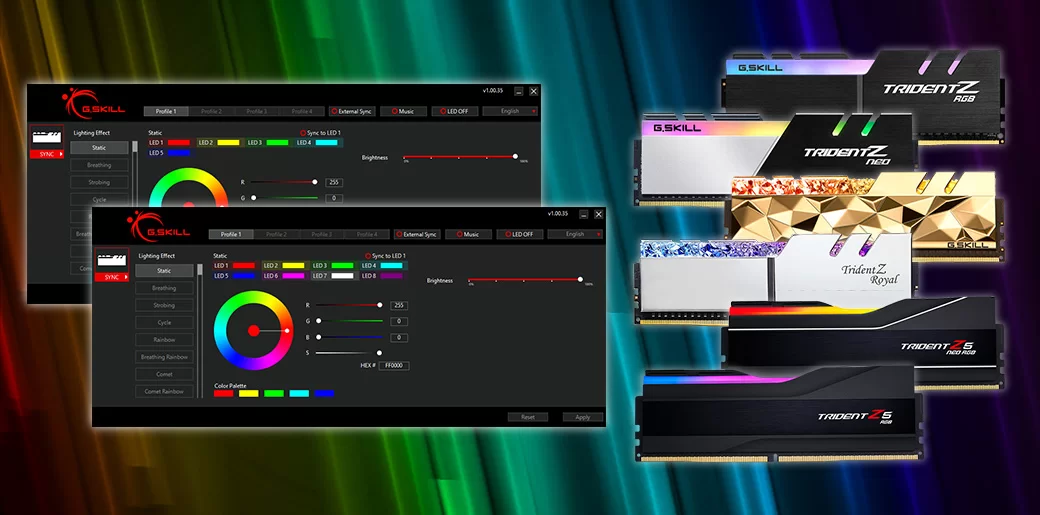
Task: Select Static lighting effect in front window
Action: click(x=164, y=271)
